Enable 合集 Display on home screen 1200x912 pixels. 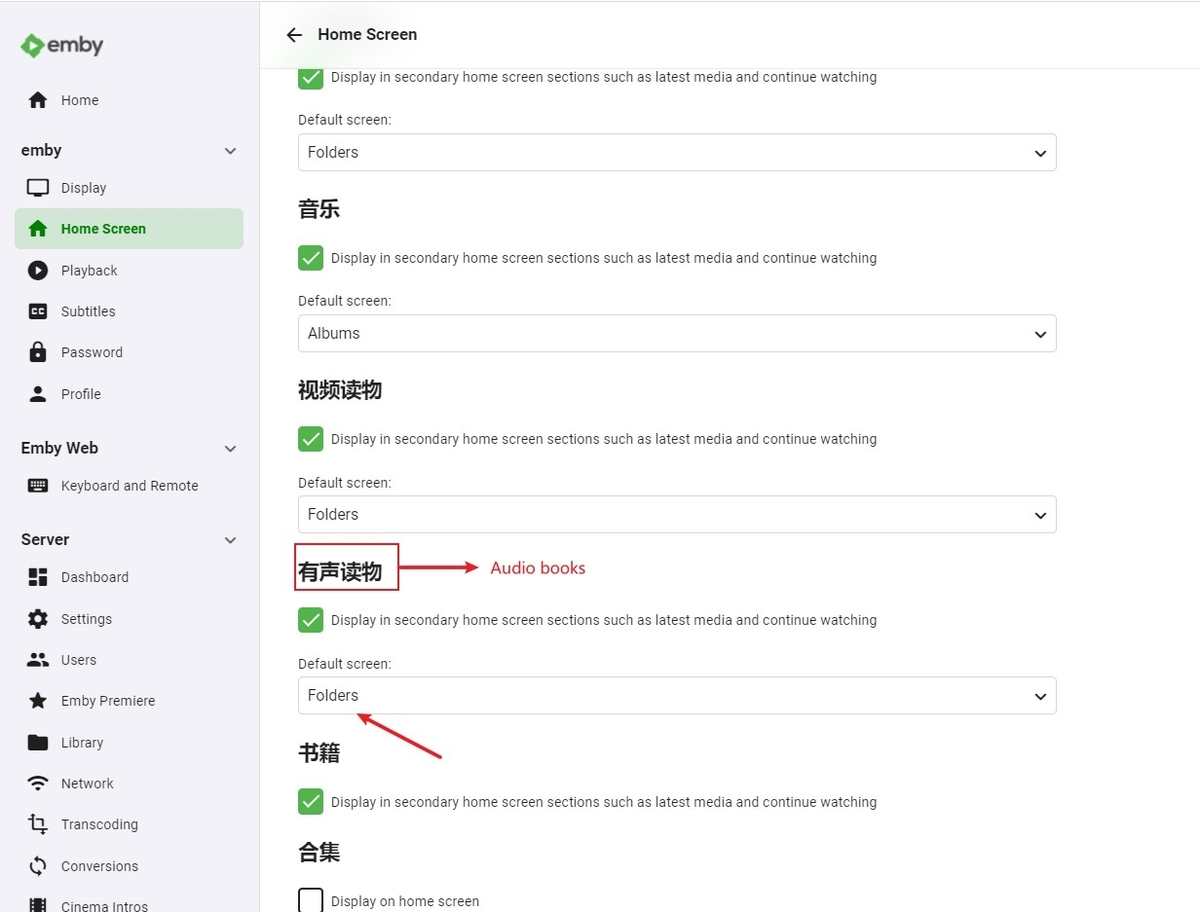pyautogui.click(x=311, y=900)
